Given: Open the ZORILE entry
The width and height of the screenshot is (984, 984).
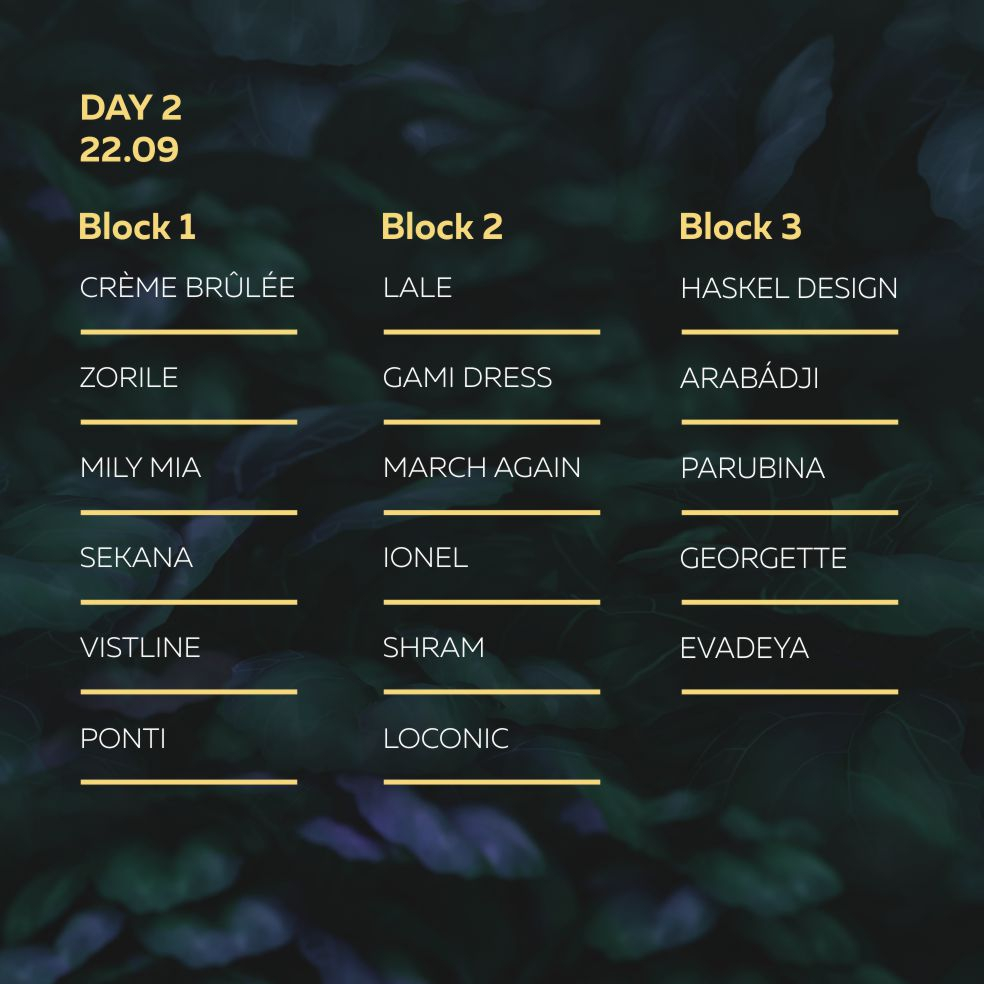Looking at the screenshot, I should pyautogui.click(x=129, y=378).
